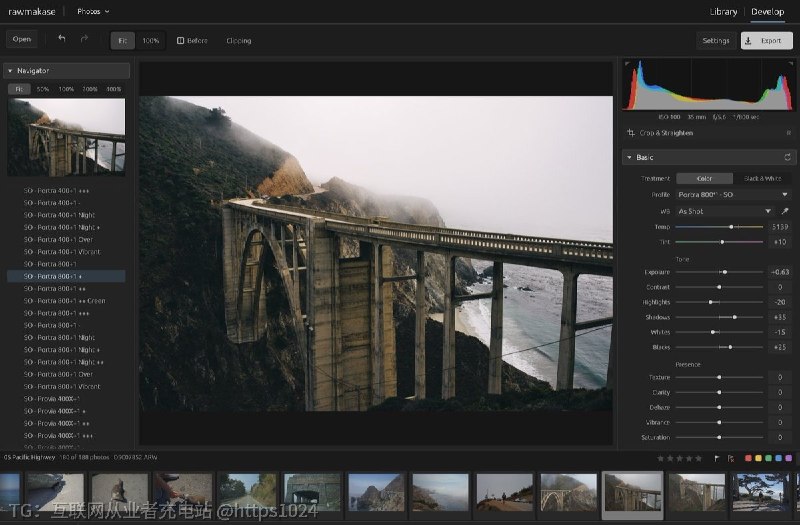Choose 50% zoom in the Navigator panel
800x525 pixels.
pos(43,89)
